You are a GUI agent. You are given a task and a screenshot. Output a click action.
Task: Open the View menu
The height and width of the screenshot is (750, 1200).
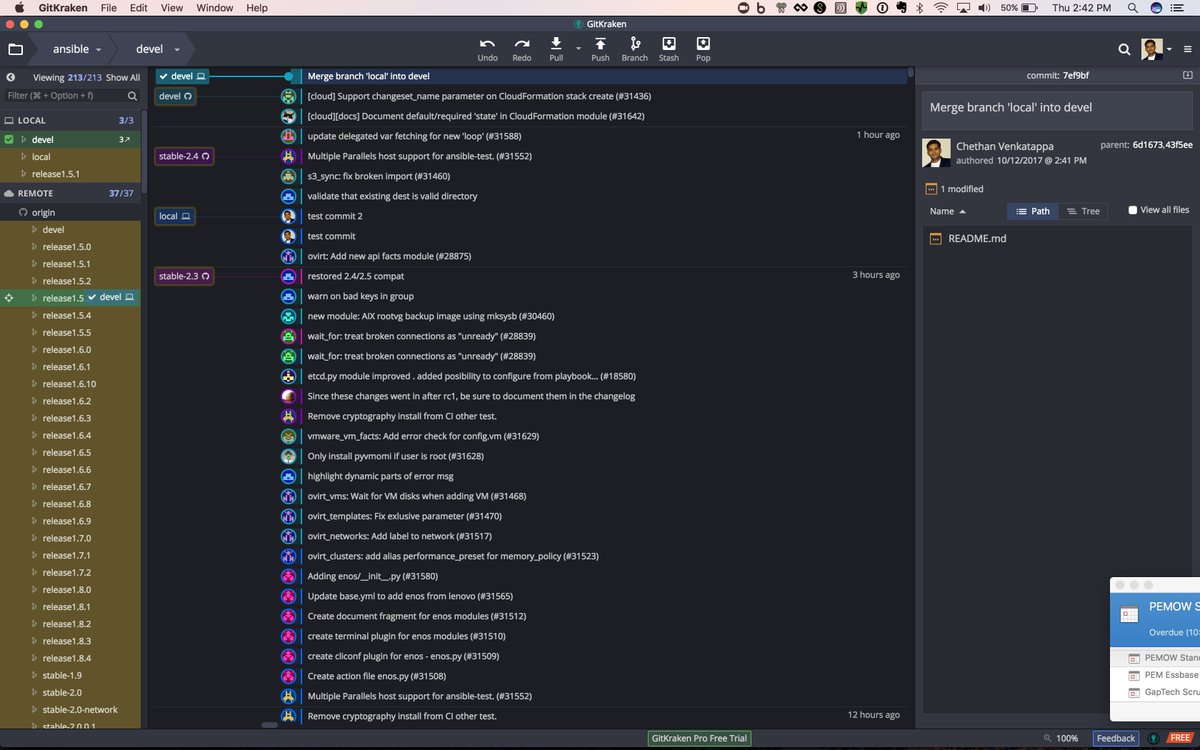point(172,8)
